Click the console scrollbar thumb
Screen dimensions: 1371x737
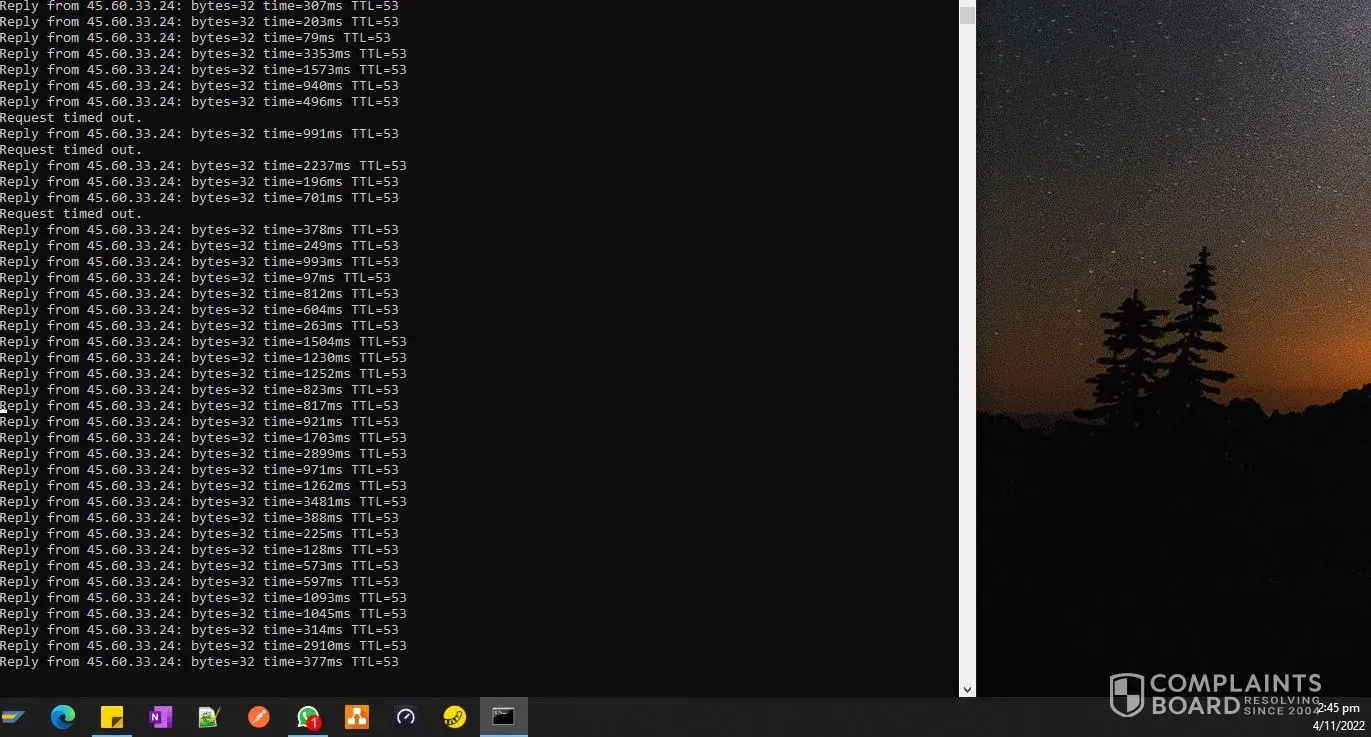pyautogui.click(x=967, y=15)
